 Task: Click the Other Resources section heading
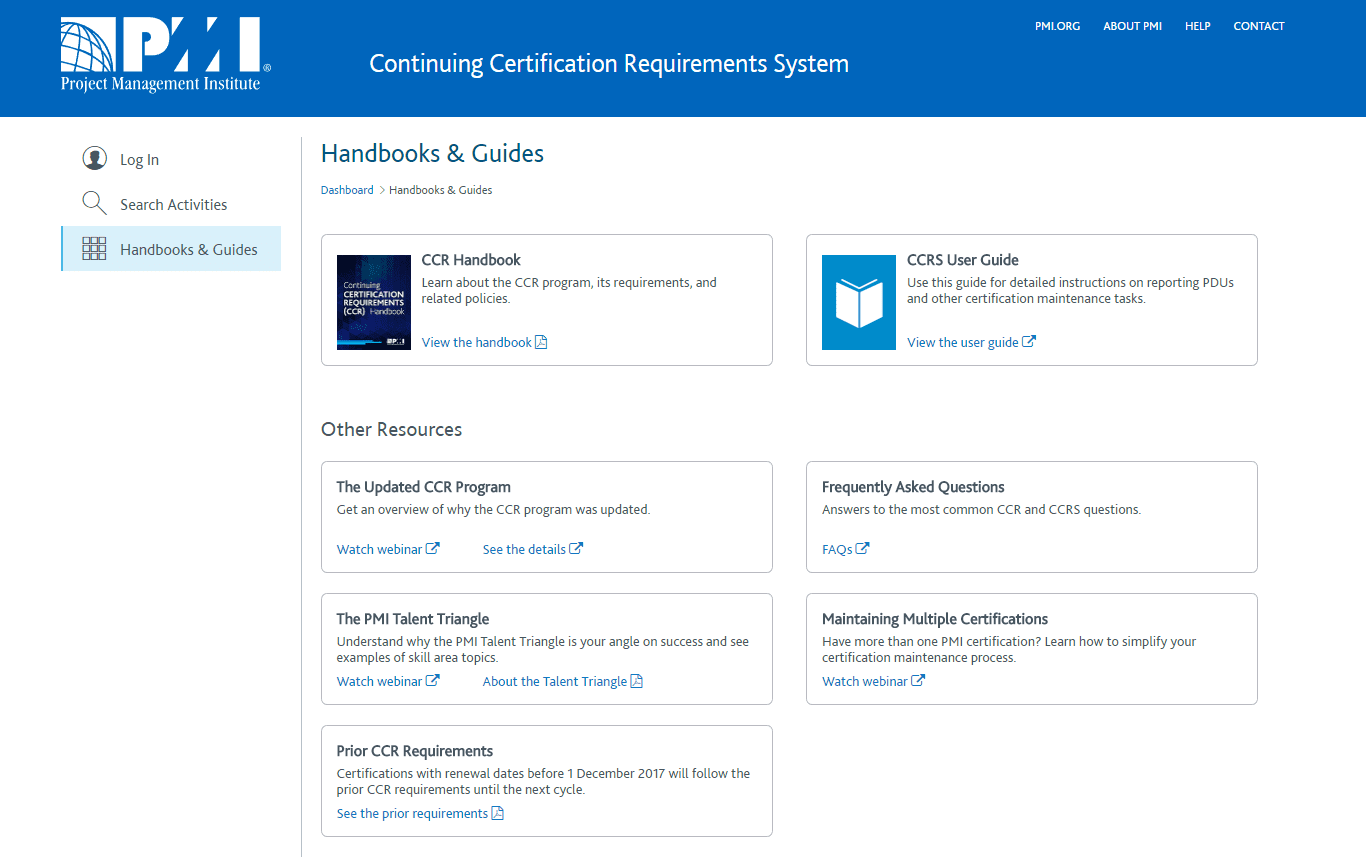[392, 429]
